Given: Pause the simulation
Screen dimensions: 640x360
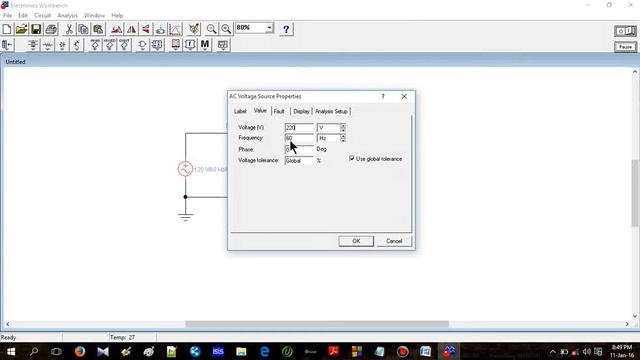Looking at the screenshot, I should click(x=625, y=47).
